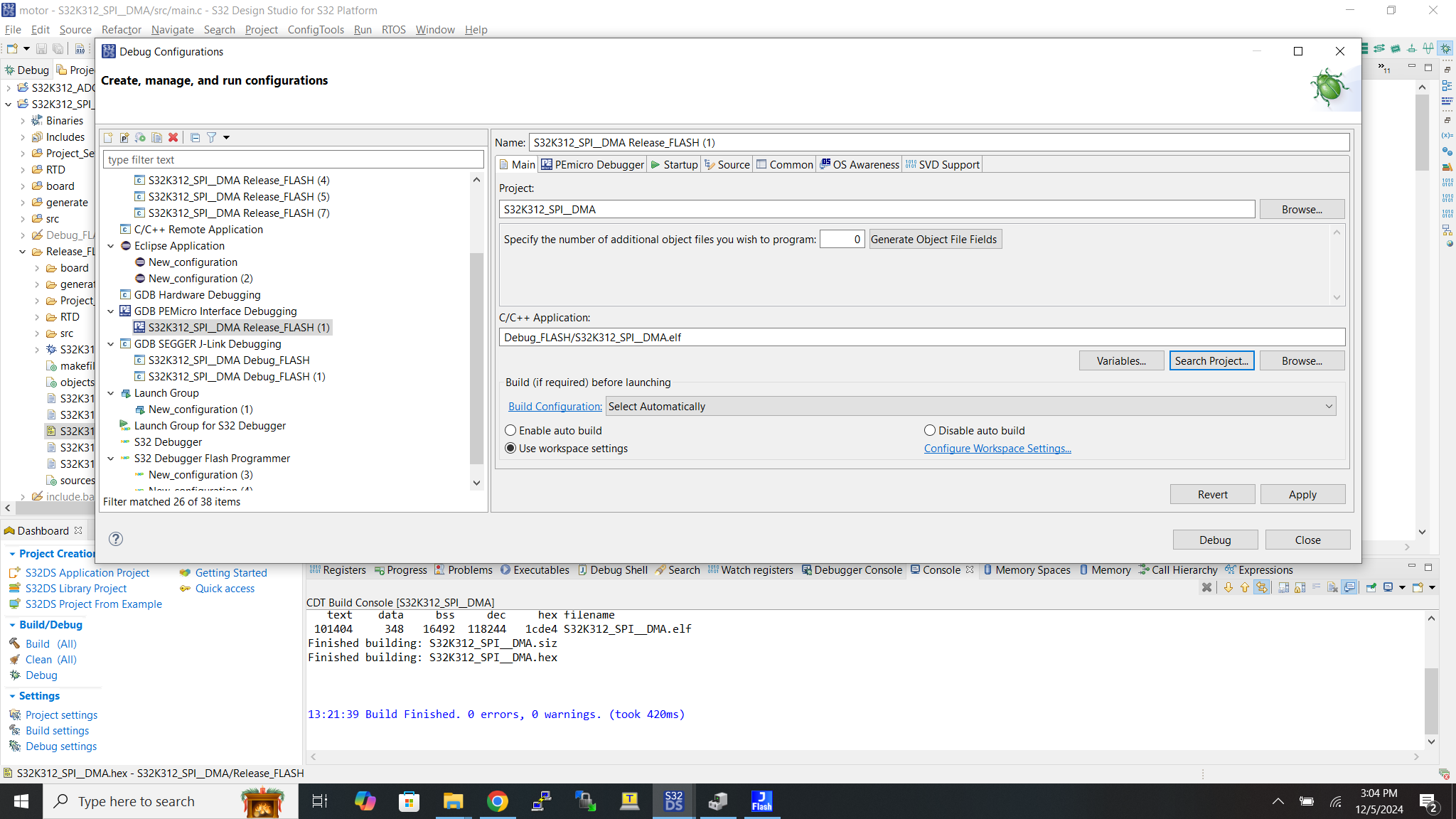Click S32 Flash app in Windows taskbar
The height and width of the screenshot is (819, 1456).
coord(761,801)
